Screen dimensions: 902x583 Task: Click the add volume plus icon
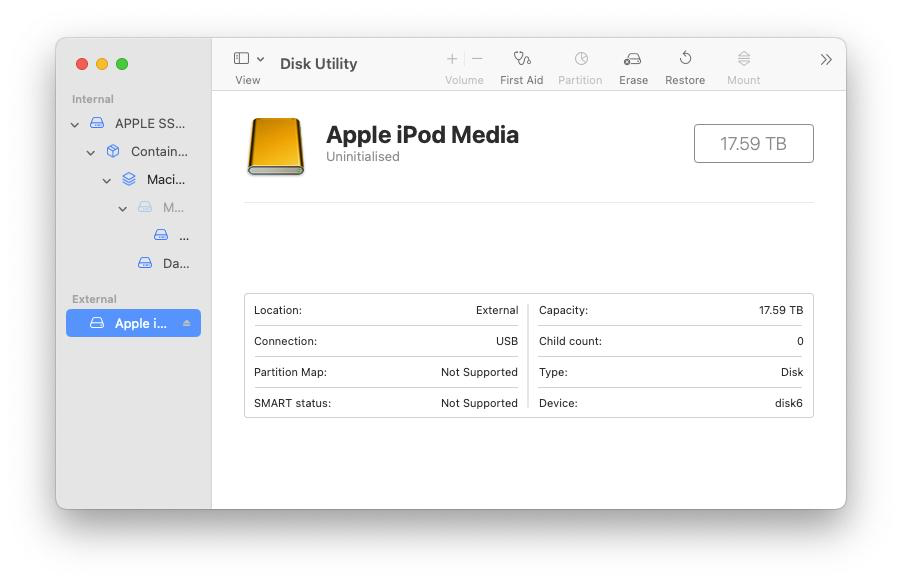tap(452, 59)
